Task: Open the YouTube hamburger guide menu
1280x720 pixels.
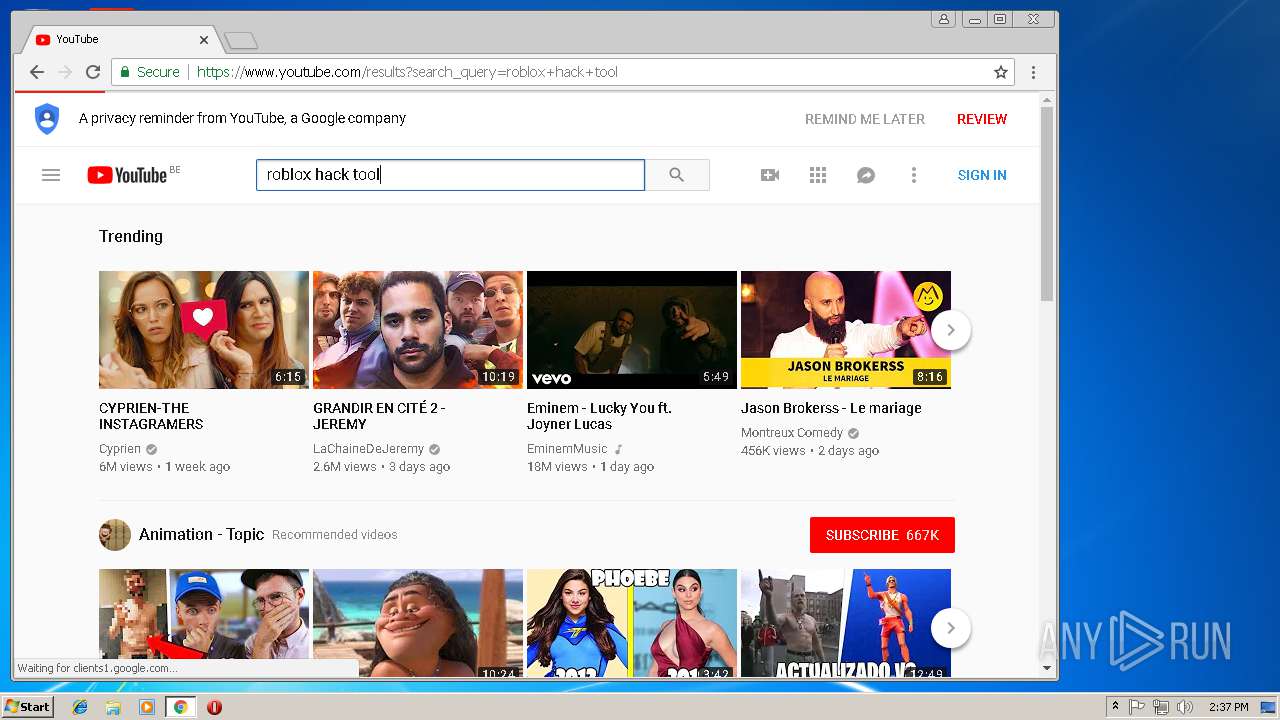Action: (x=51, y=175)
